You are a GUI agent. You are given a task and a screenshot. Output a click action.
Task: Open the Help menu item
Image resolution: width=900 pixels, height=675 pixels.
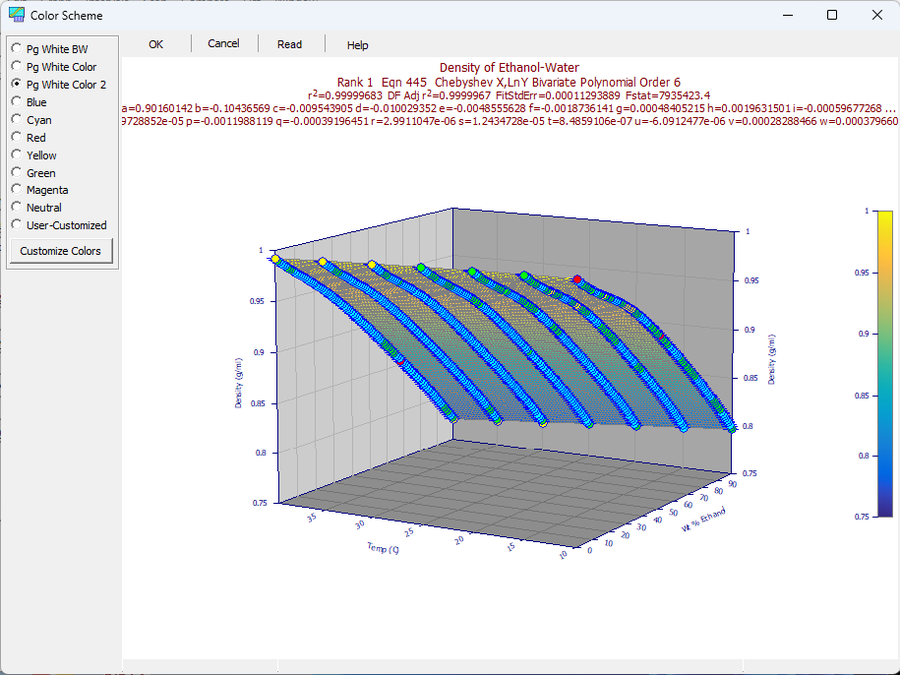[x=357, y=45]
